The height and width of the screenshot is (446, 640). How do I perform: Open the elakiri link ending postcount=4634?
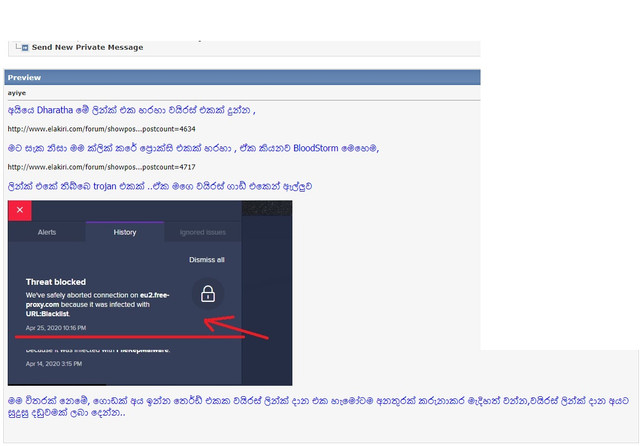pos(101,129)
